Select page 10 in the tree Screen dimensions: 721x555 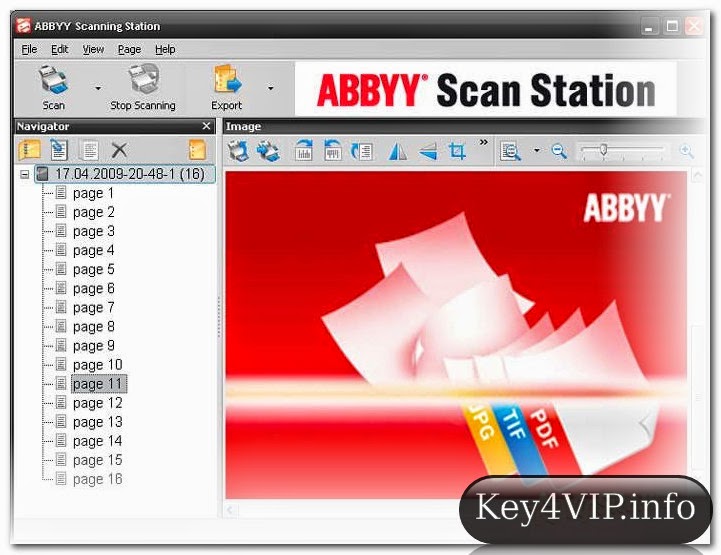click(x=97, y=365)
